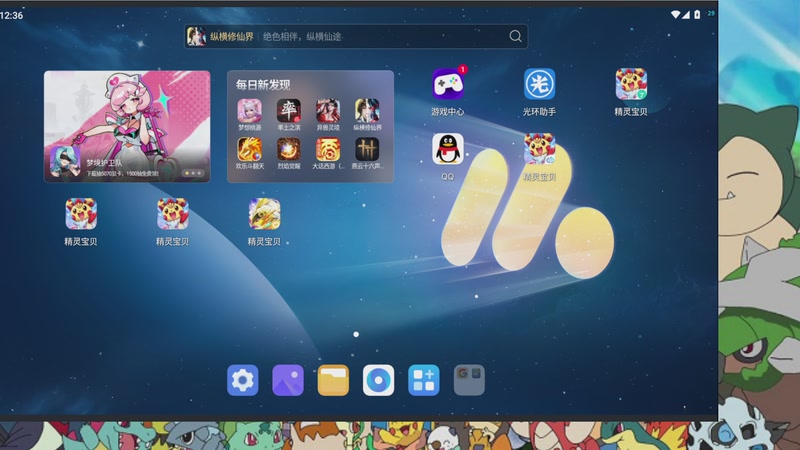Tap the red notification badge on 游戏中心
This screenshot has width=800, height=450.
pos(462,69)
